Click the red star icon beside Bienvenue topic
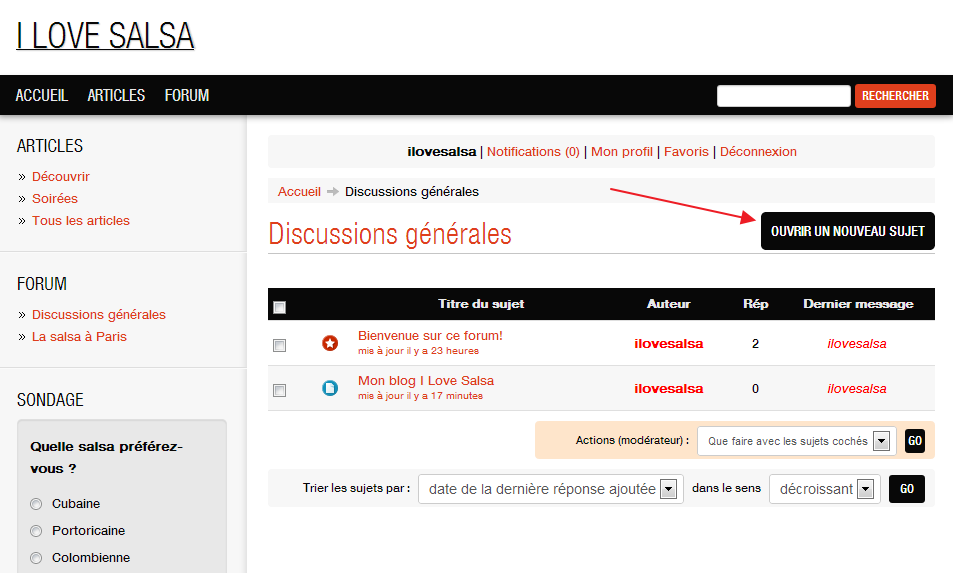The height and width of the screenshot is (573, 953). click(x=330, y=343)
